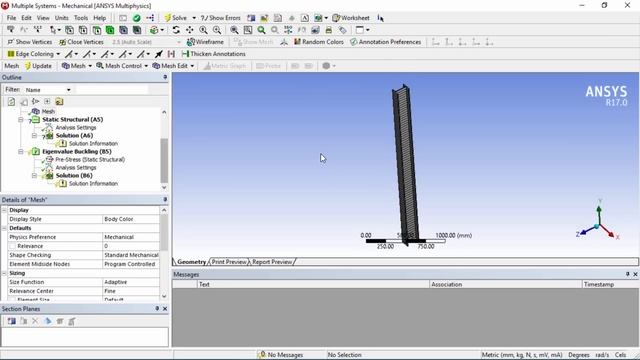Select Solution (B6) in the tree

point(74,176)
